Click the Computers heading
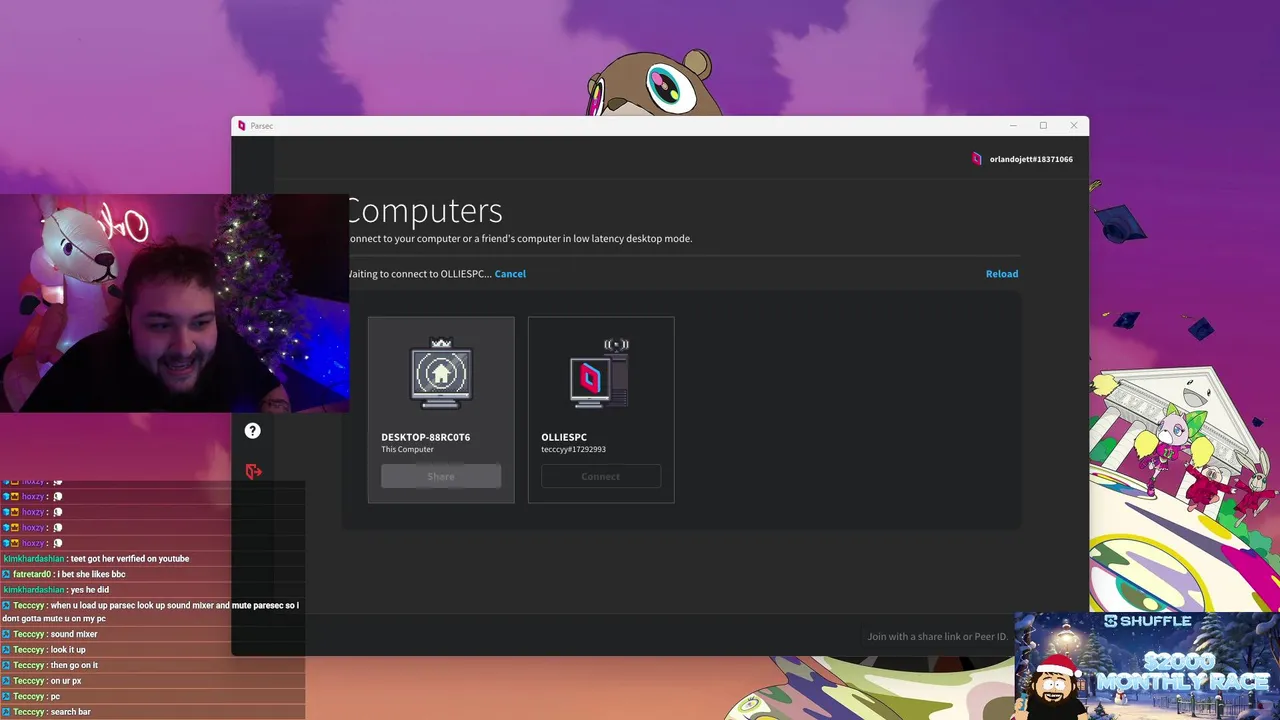 point(424,211)
